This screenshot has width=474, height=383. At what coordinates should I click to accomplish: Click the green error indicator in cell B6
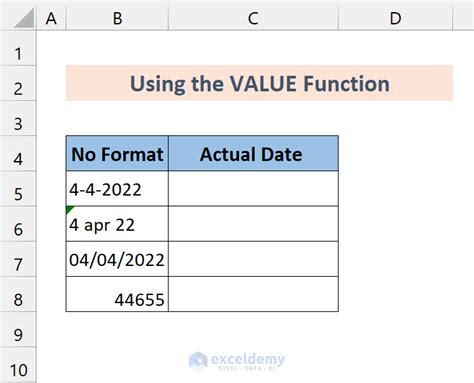(x=70, y=210)
